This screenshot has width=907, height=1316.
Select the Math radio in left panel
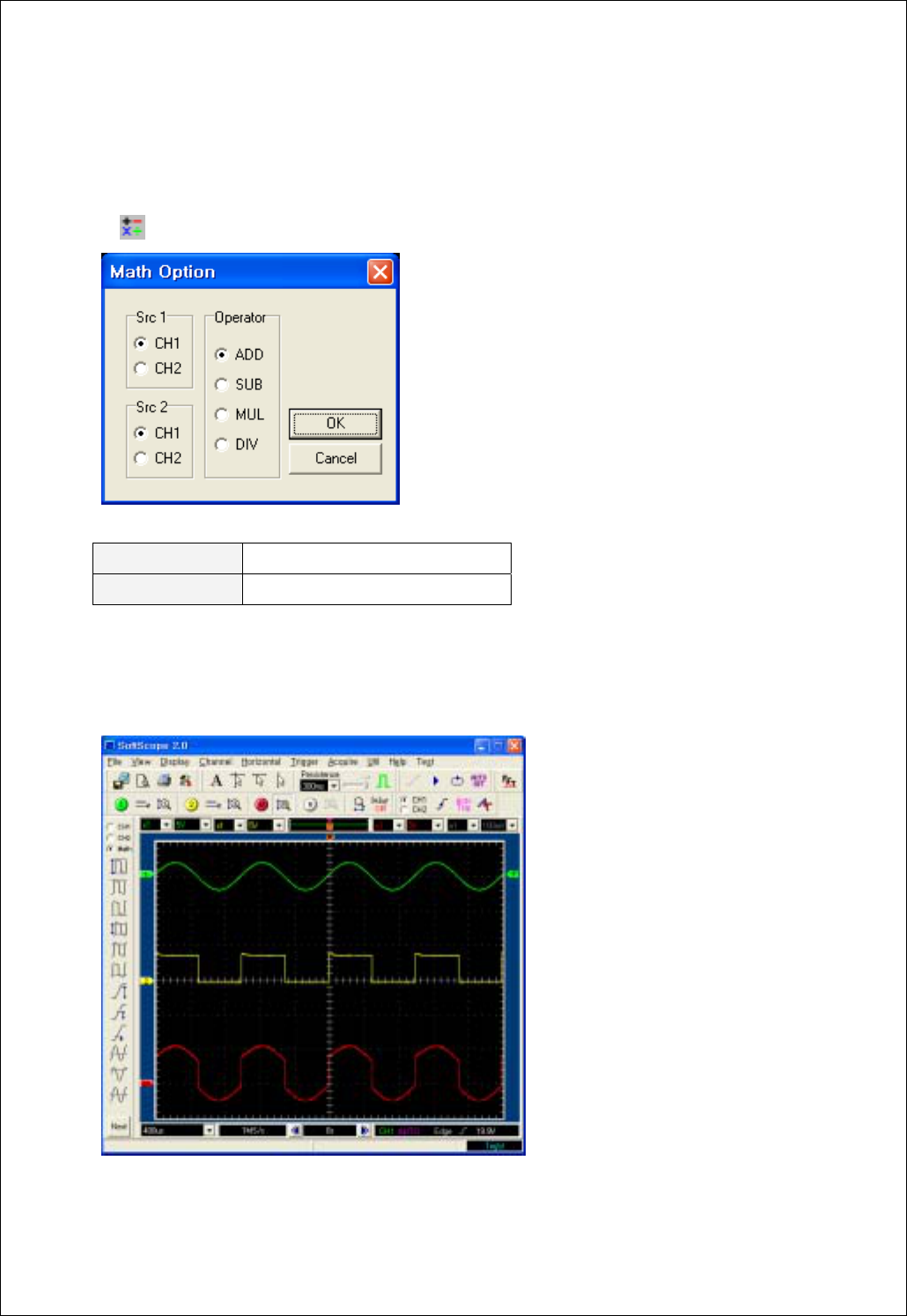click(120, 848)
